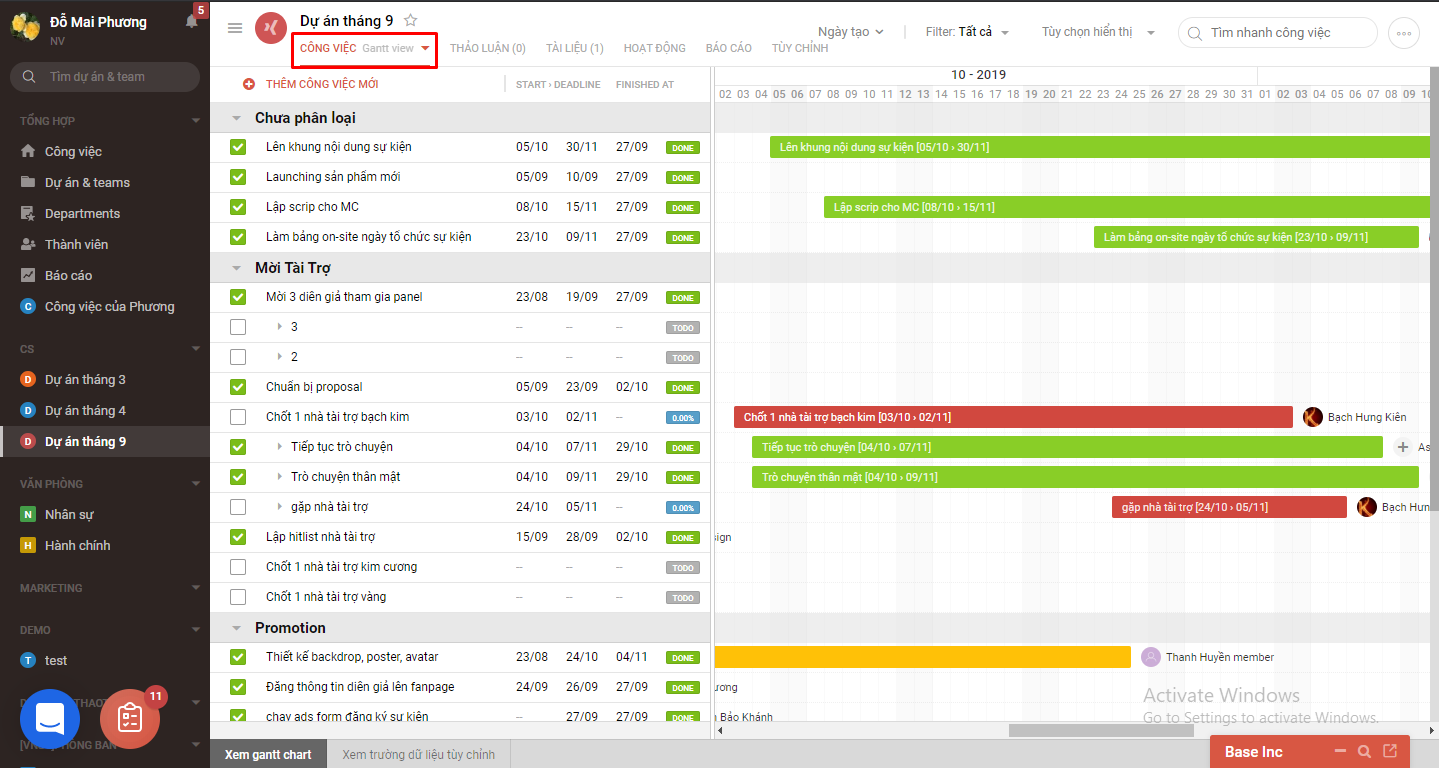
Task: Open the Ngày tạo sort dropdown
Action: point(851,32)
